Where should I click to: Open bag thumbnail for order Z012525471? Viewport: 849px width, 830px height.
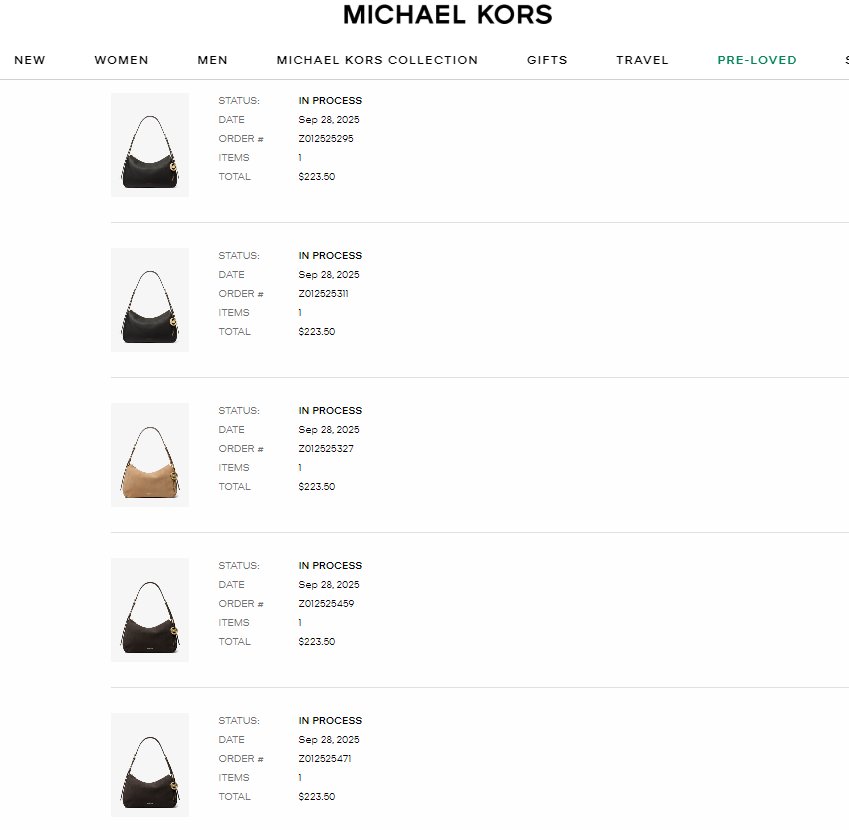coord(150,764)
